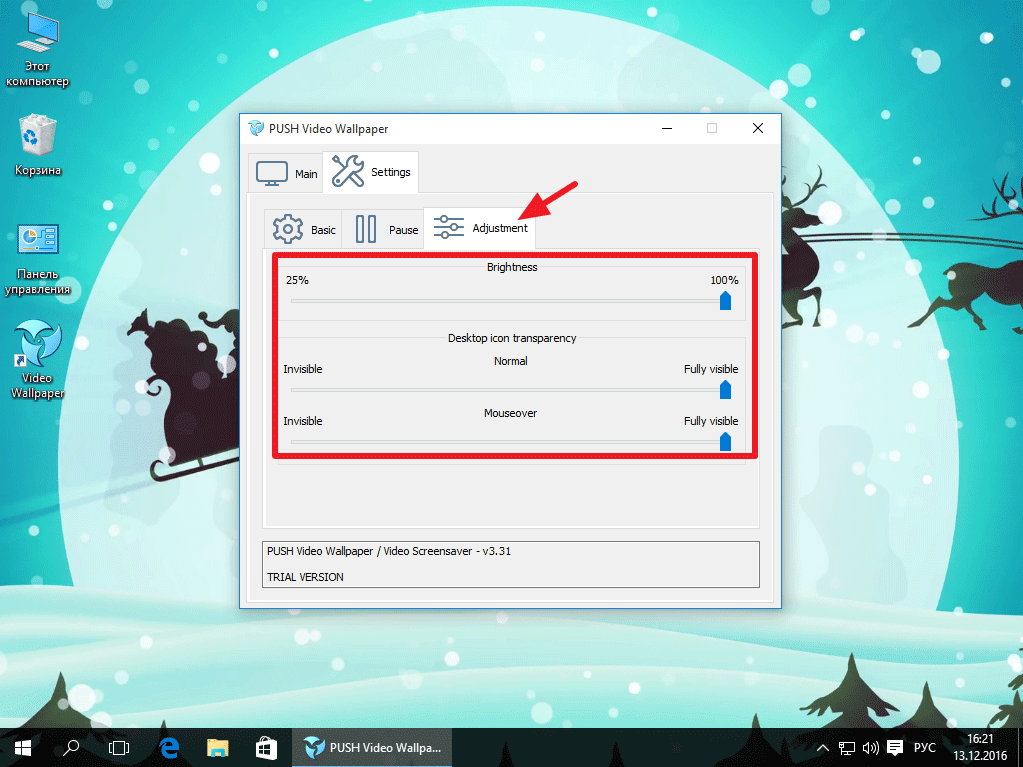Screen dimensions: 1023x767
Task: Click the Adjustment subtab
Action: (480, 228)
